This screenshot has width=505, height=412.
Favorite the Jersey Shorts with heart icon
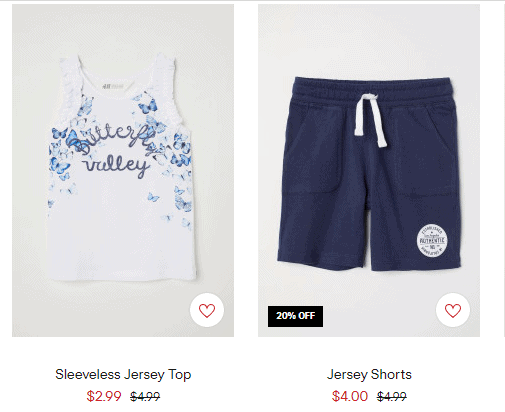(x=453, y=310)
